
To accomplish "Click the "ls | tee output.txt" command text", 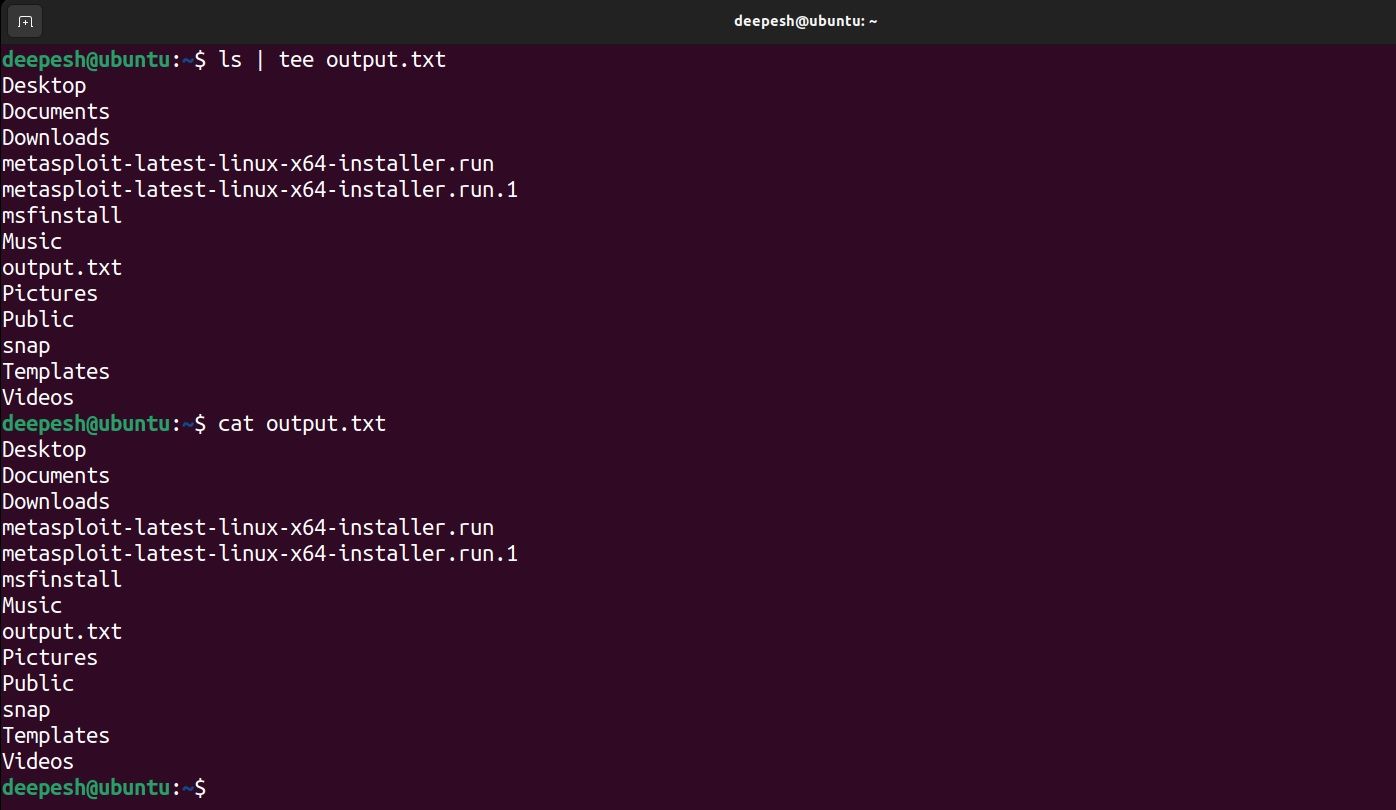I will [x=332, y=60].
